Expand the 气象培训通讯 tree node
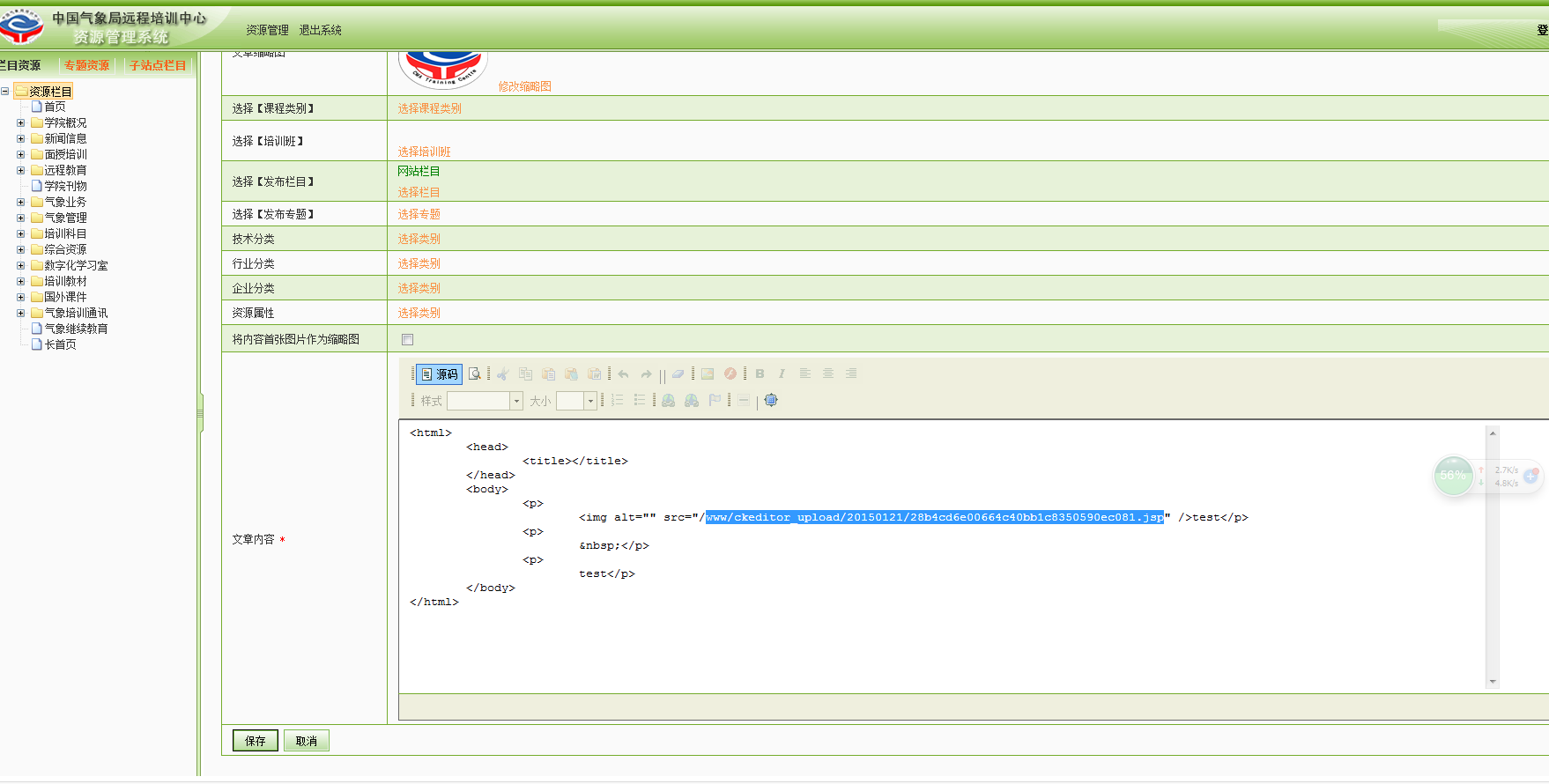The width and height of the screenshot is (1549, 784). 20,314
